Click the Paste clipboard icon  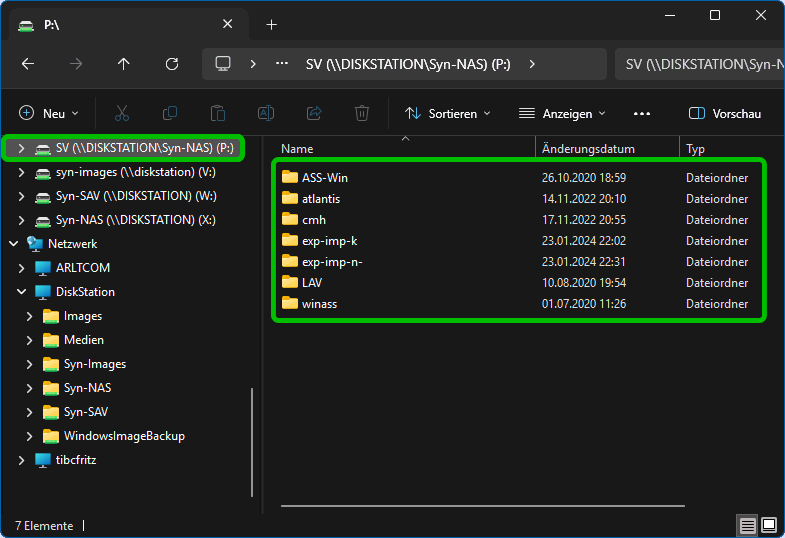click(x=218, y=114)
